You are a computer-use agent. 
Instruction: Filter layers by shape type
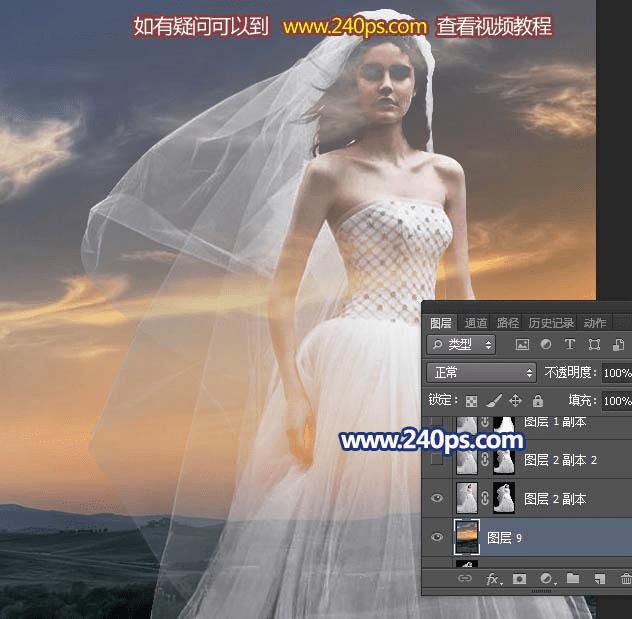(594, 345)
